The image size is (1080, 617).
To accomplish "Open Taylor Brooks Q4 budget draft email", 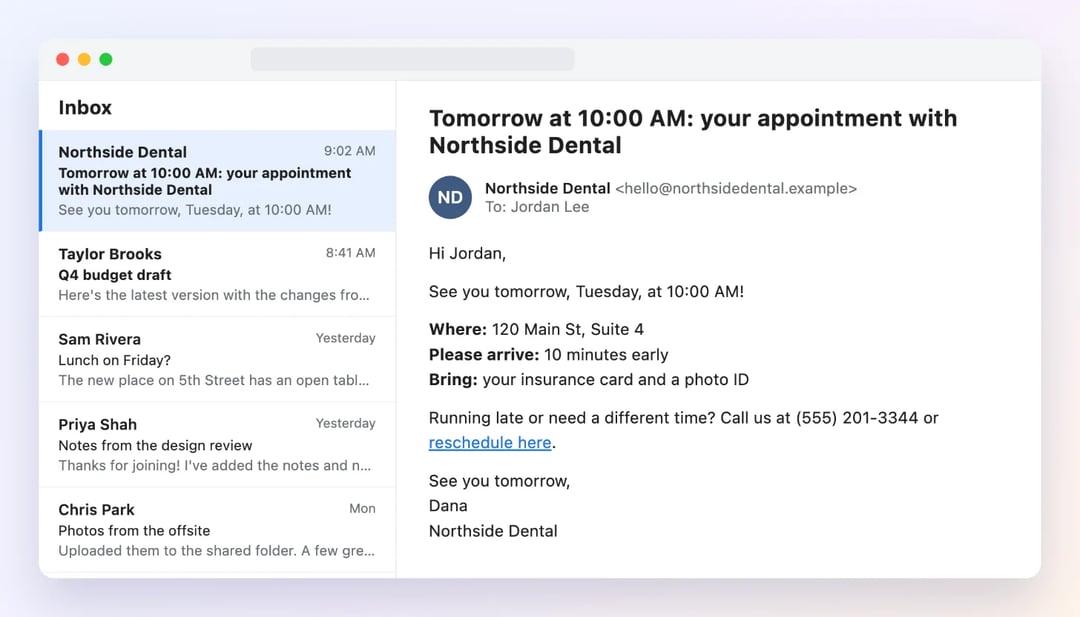I will [x=218, y=274].
